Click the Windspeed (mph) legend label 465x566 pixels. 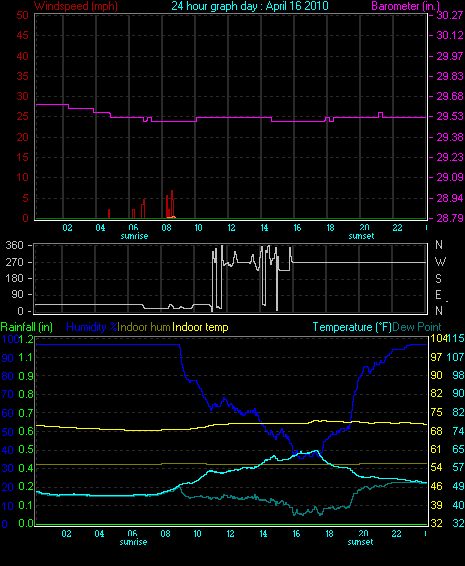[x=76, y=6]
